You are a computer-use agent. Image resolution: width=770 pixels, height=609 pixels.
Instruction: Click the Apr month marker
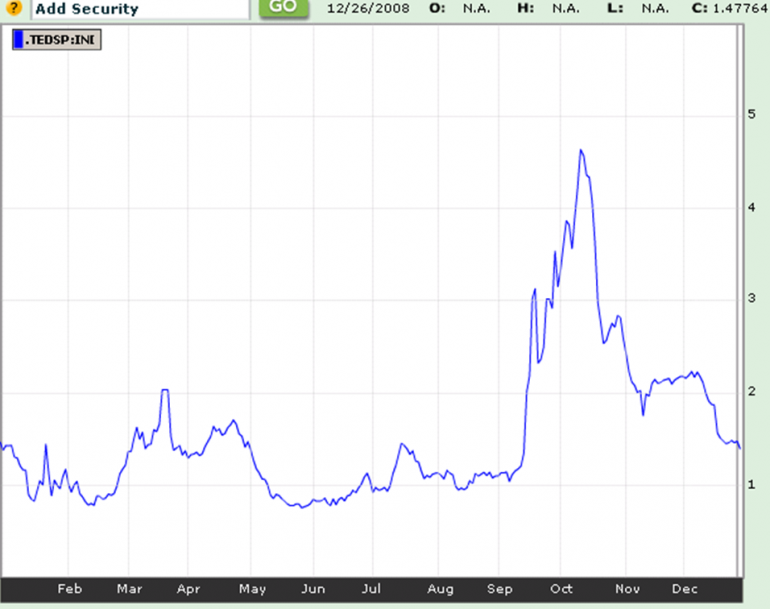(x=189, y=589)
